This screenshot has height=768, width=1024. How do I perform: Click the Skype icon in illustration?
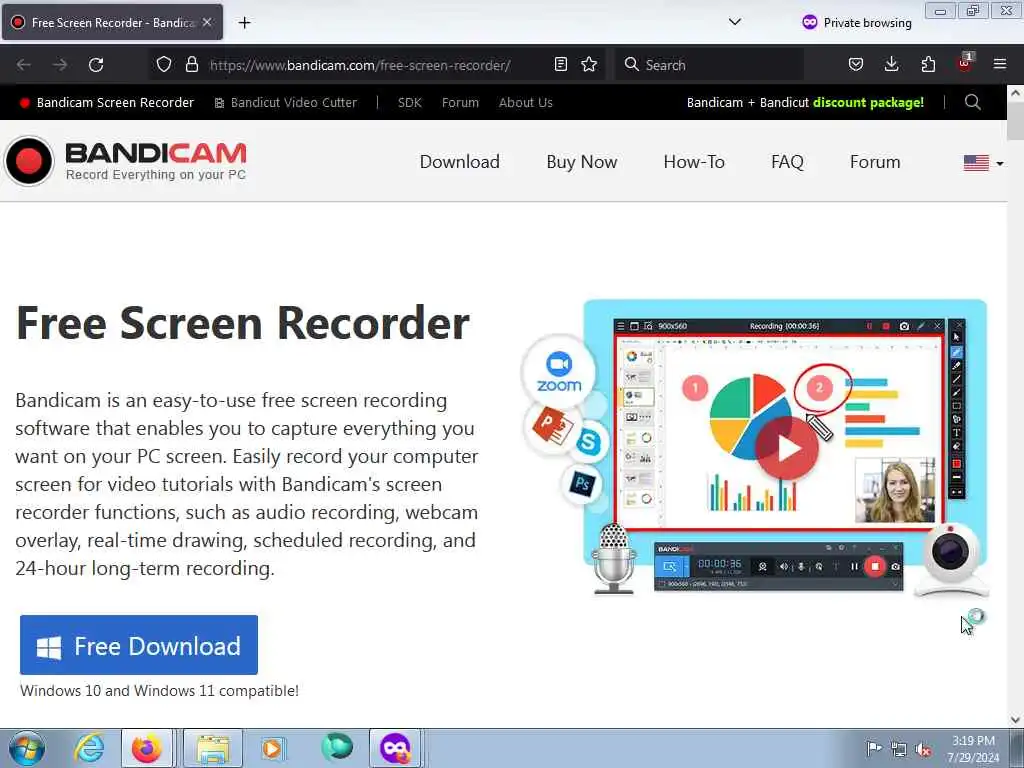pyautogui.click(x=588, y=442)
